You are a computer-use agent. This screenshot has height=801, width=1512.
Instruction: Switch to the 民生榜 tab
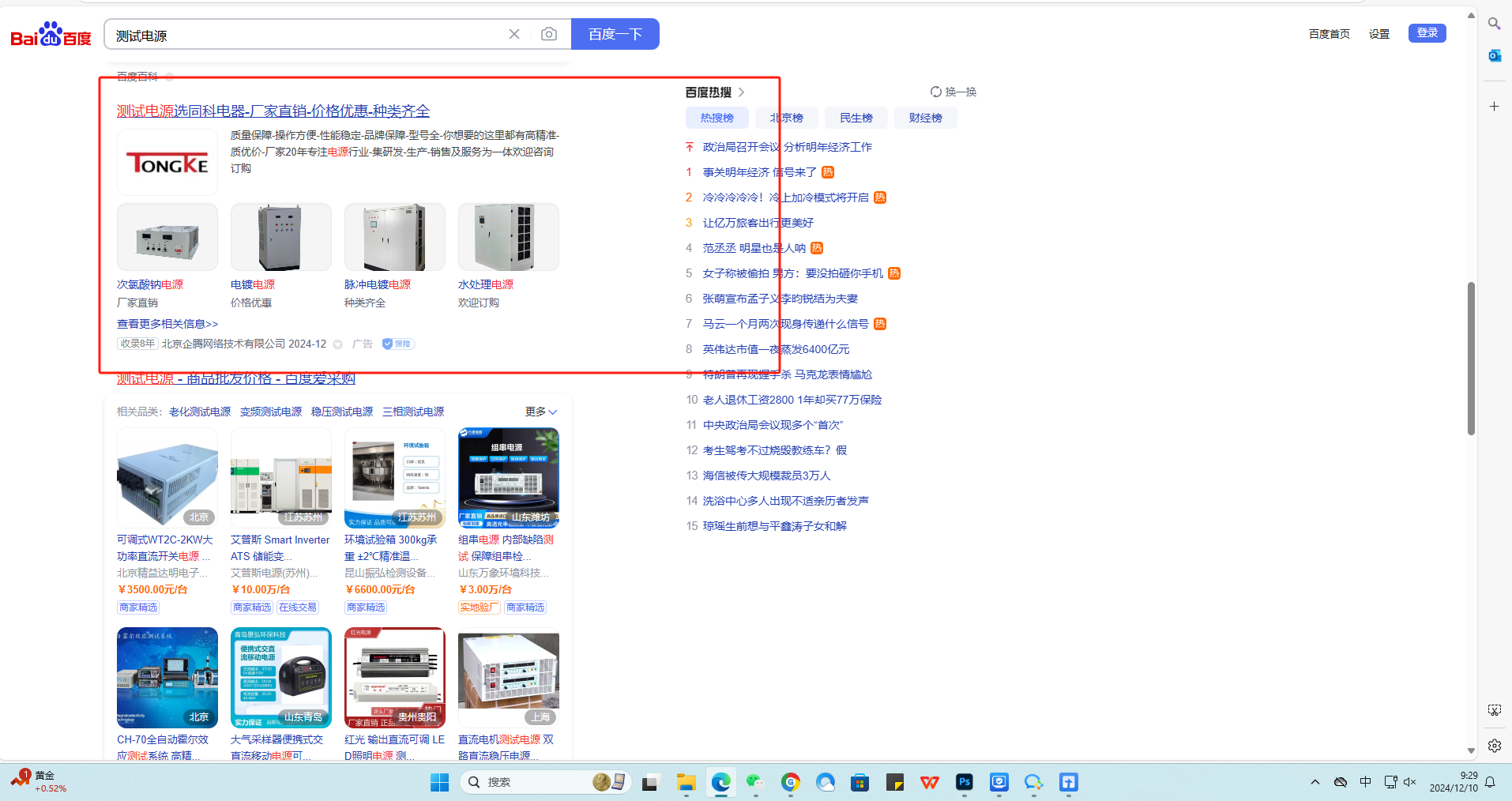coord(856,118)
